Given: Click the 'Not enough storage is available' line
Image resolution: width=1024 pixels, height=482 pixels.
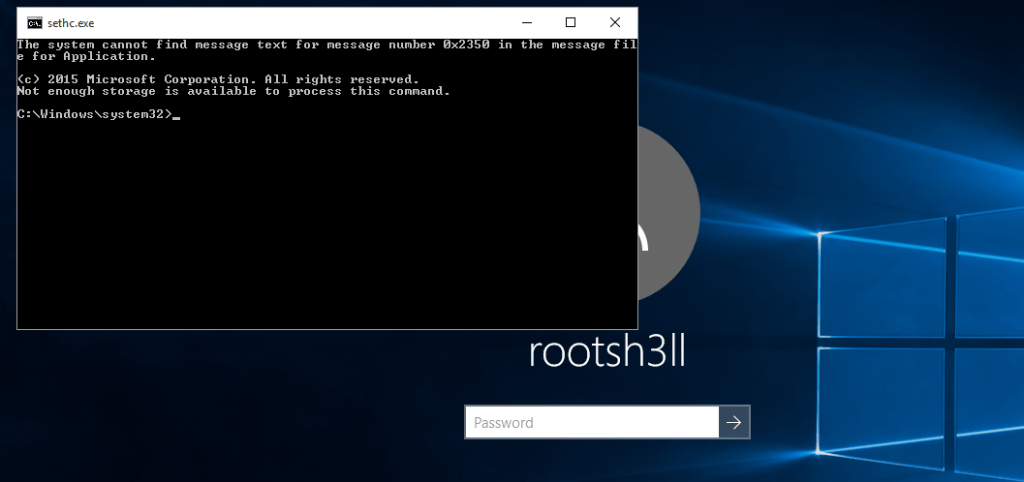Looking at the screenshot, I should (234, 91).
